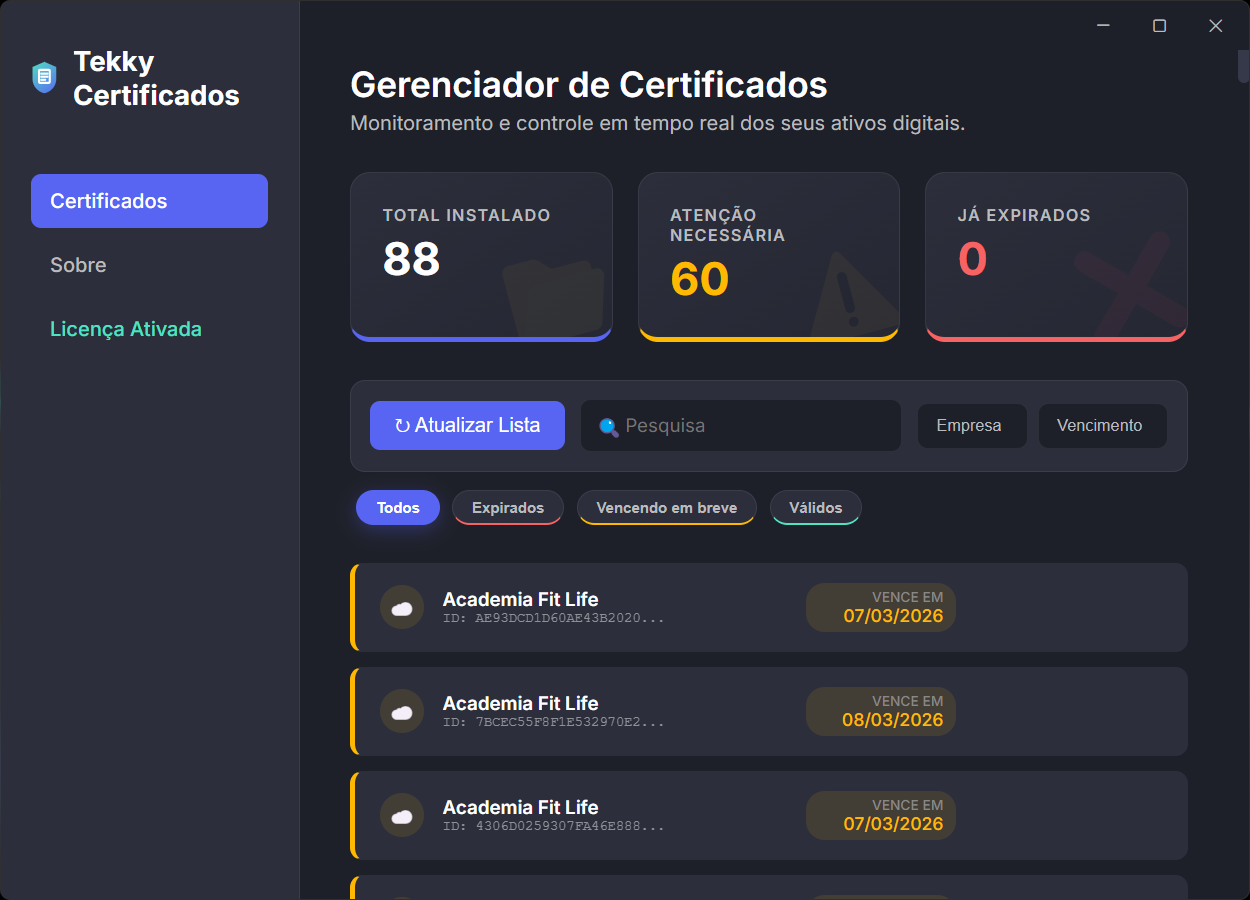Open the Já Expirados 0 card
The width and height of the screenshot is (1250, 900).
point(1056,257)
